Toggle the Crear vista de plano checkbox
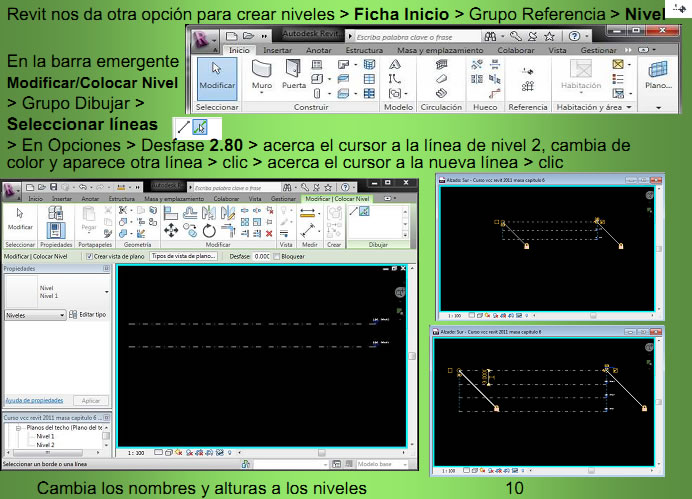 tap(89, 256)
